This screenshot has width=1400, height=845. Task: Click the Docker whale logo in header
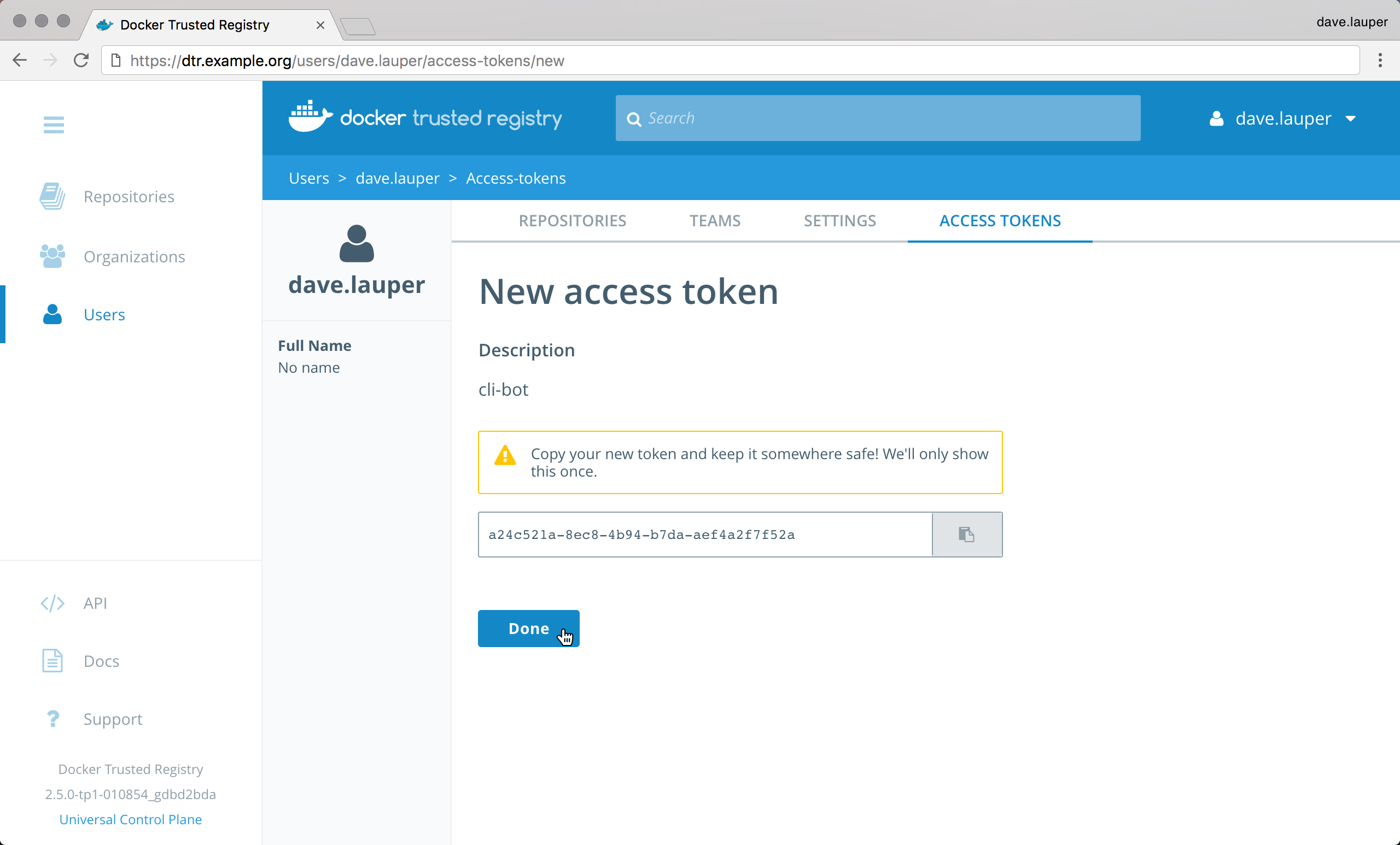[x=310, y=118]
